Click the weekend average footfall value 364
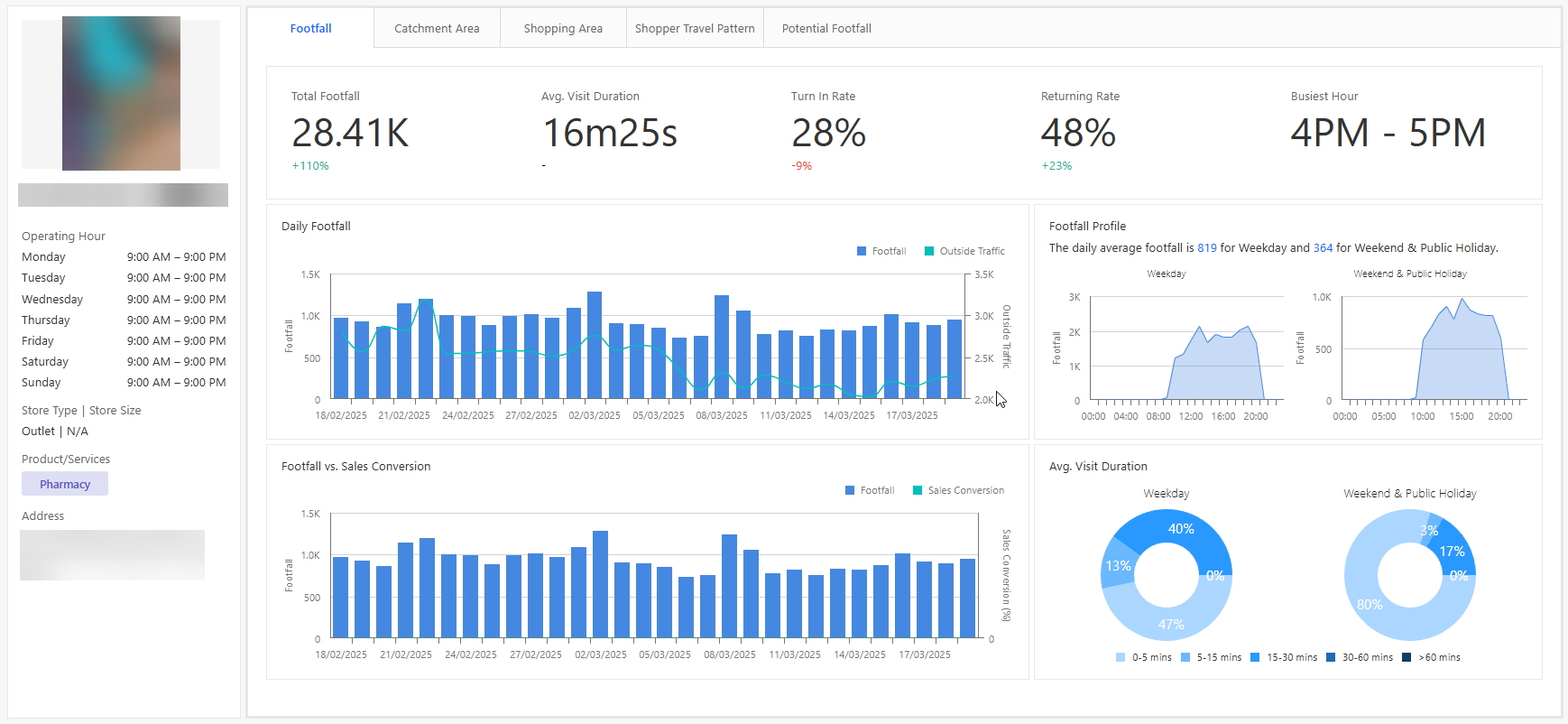Screen dimensions: 1568x724 click(x=1323, y=247)
